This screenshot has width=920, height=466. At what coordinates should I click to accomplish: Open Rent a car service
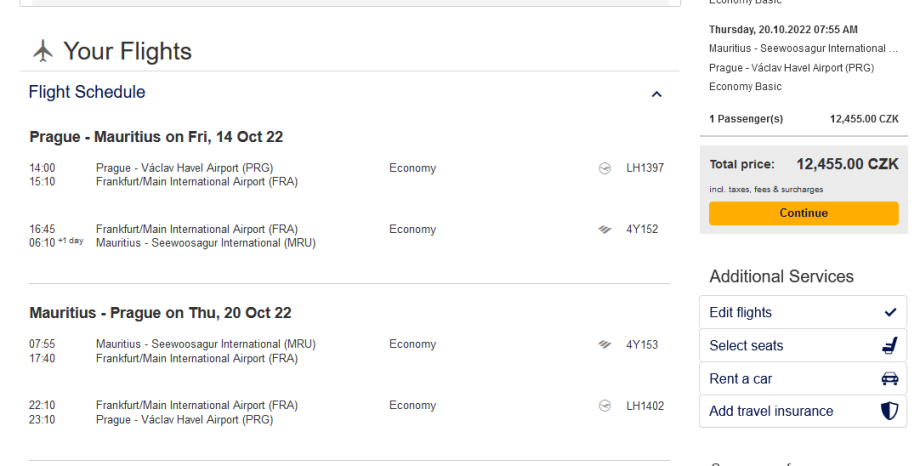[x=740, y=379]
